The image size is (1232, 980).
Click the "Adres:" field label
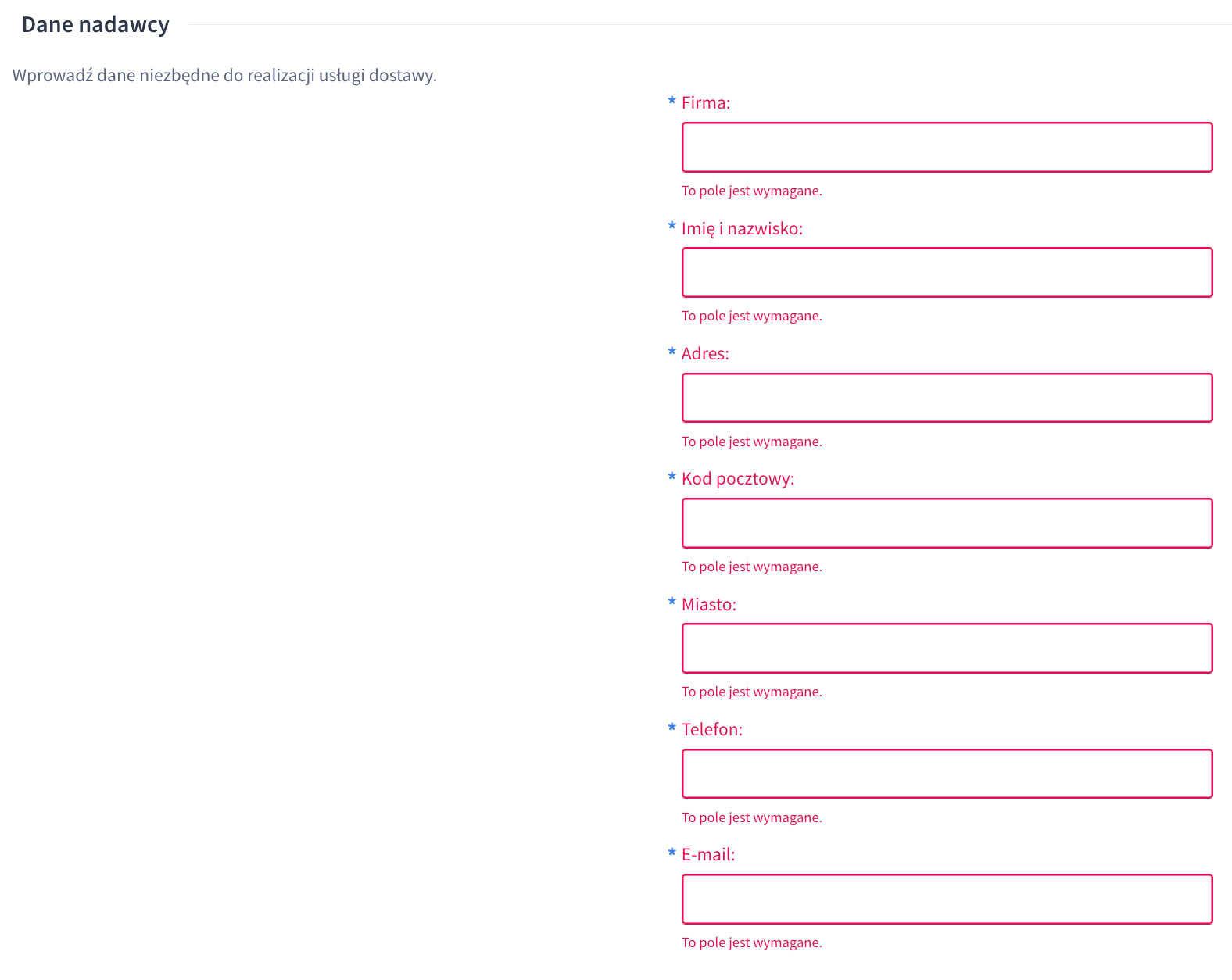pyautogui.click(x=704, y=353)
